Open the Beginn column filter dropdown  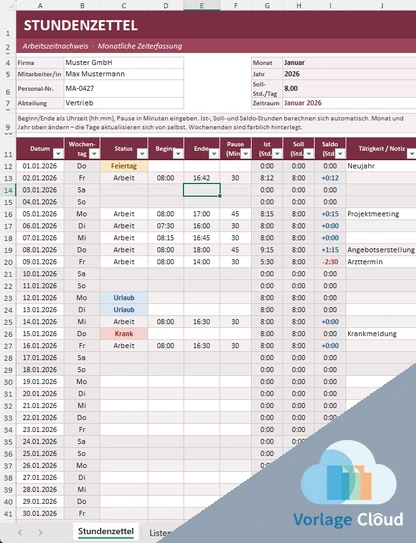178,153
